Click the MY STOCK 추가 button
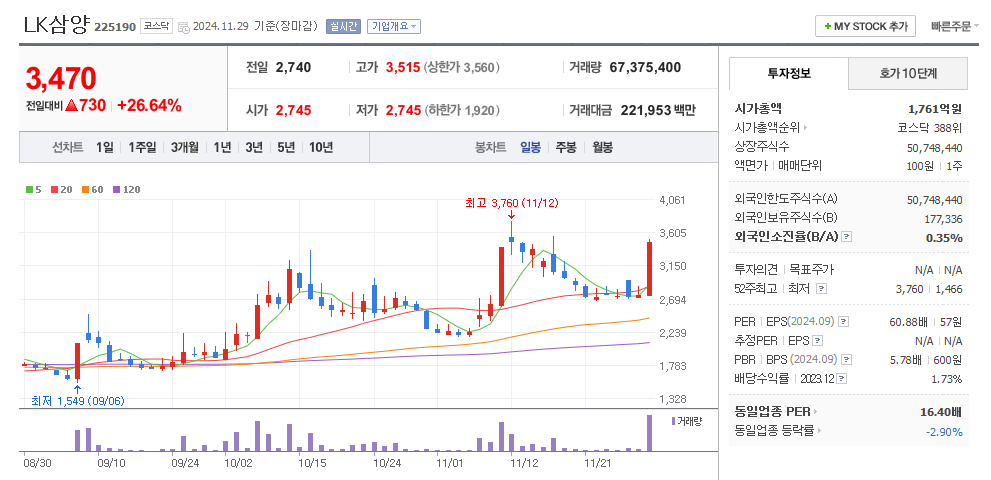991x480 pixels. click(x=865, y=27)
